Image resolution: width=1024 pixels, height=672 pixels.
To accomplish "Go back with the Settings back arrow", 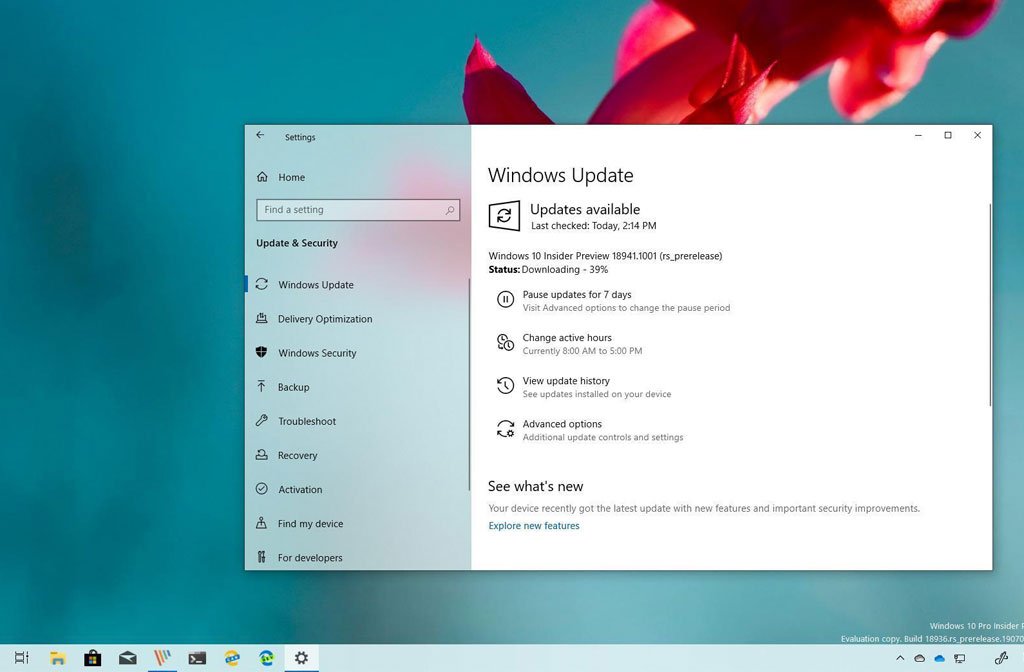I will point(260,136).
